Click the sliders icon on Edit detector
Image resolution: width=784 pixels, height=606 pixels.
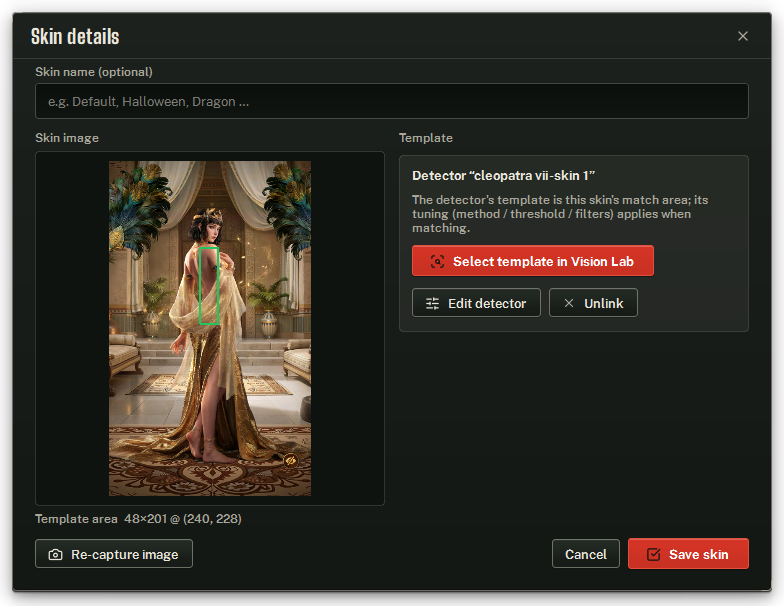pos(432,303)
